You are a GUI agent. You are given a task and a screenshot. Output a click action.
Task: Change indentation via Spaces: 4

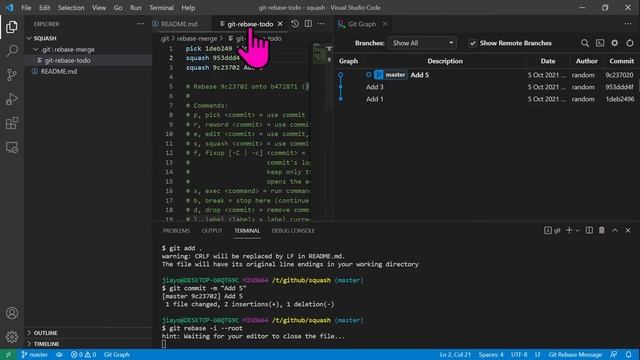click(x=491, y=354)
